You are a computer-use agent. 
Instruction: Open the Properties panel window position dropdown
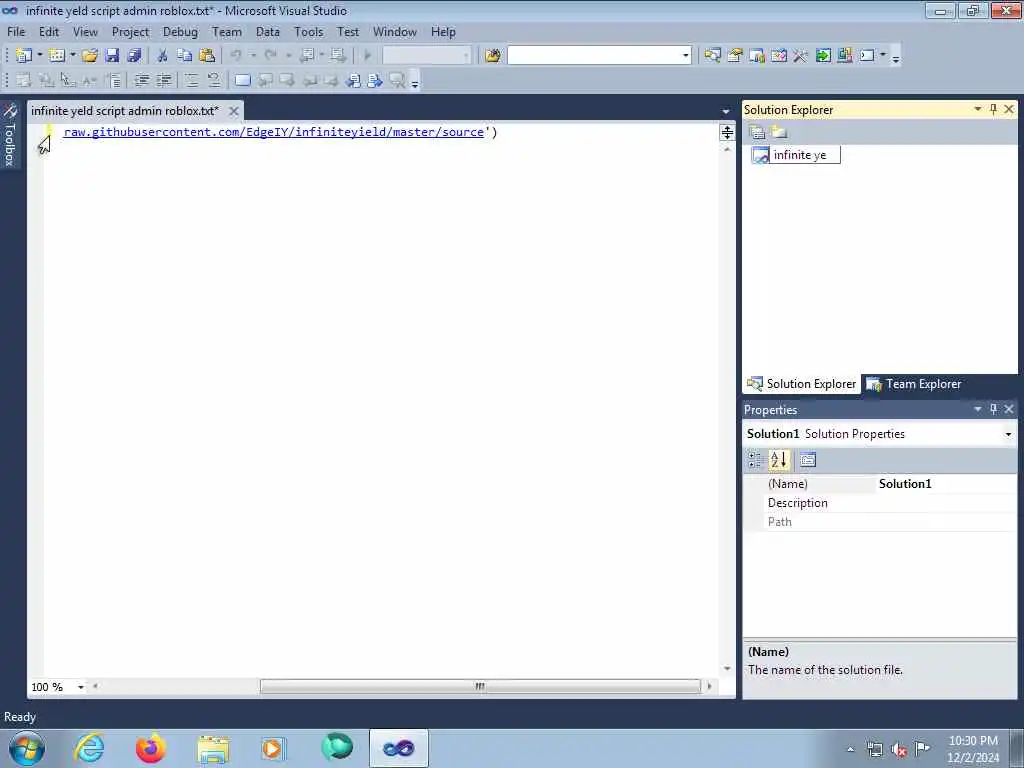978,409
